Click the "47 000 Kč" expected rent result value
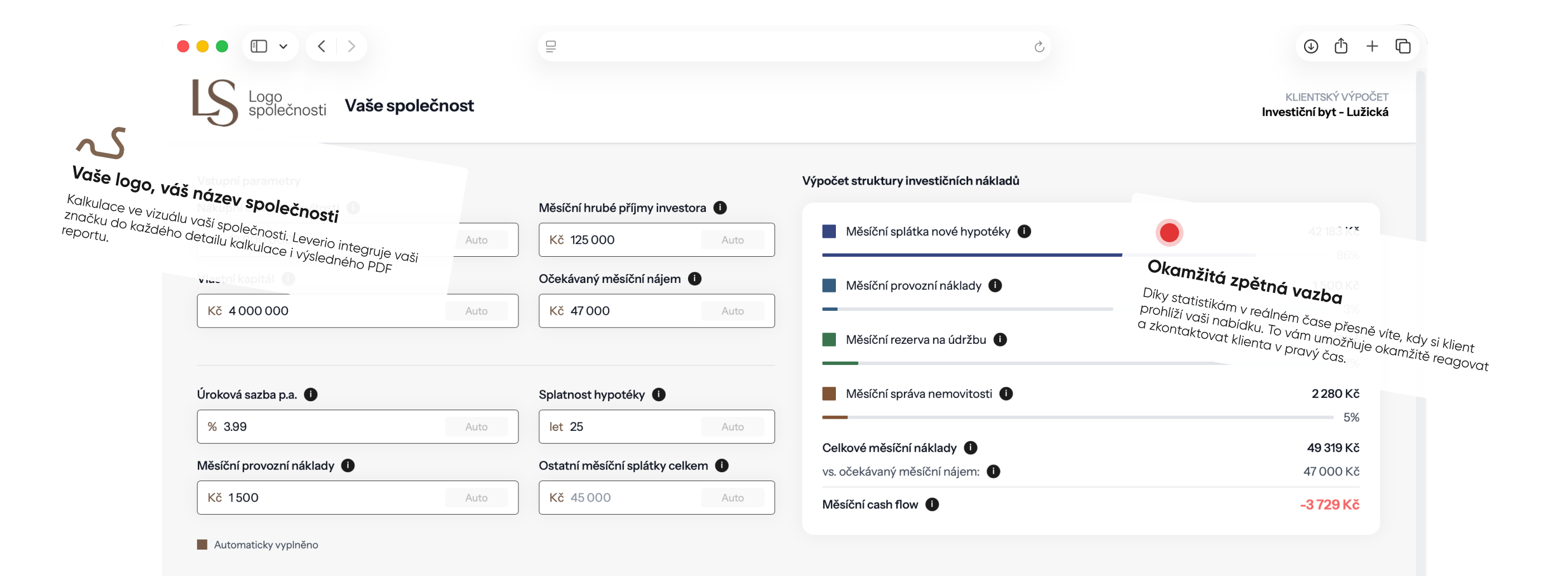 (1331, 471)
